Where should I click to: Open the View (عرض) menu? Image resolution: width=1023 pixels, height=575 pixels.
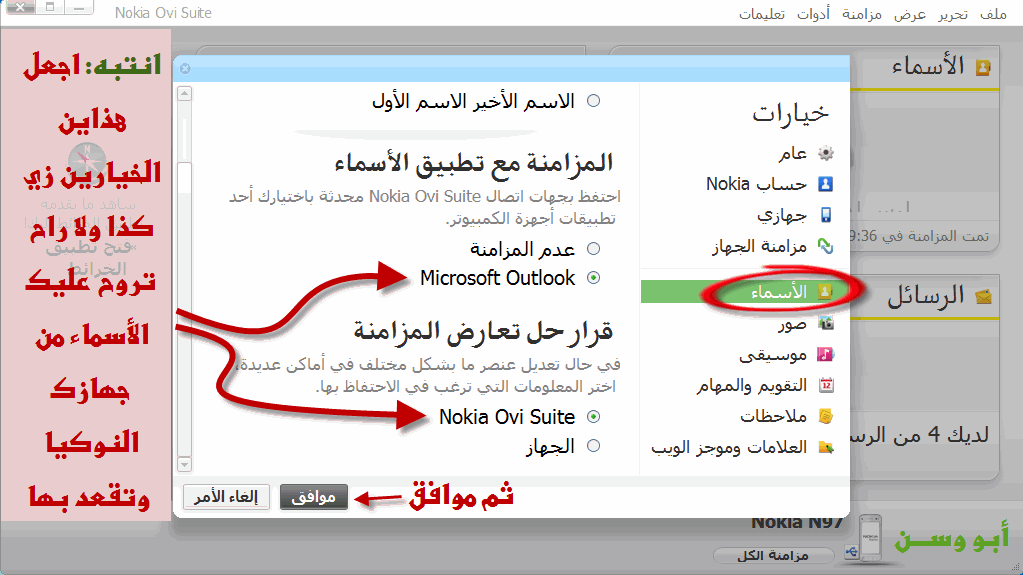coord(910,14)
